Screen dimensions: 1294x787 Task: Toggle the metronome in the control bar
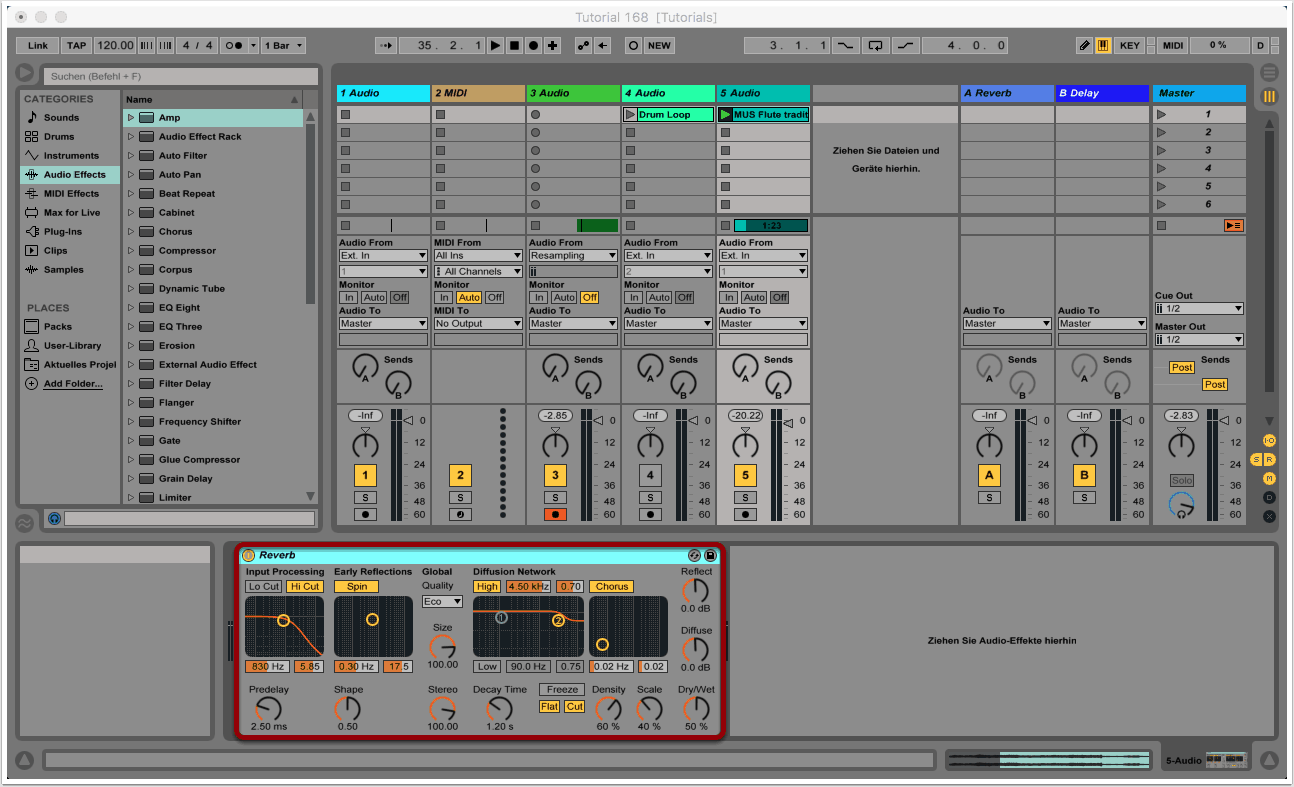[x=233, y=46]
